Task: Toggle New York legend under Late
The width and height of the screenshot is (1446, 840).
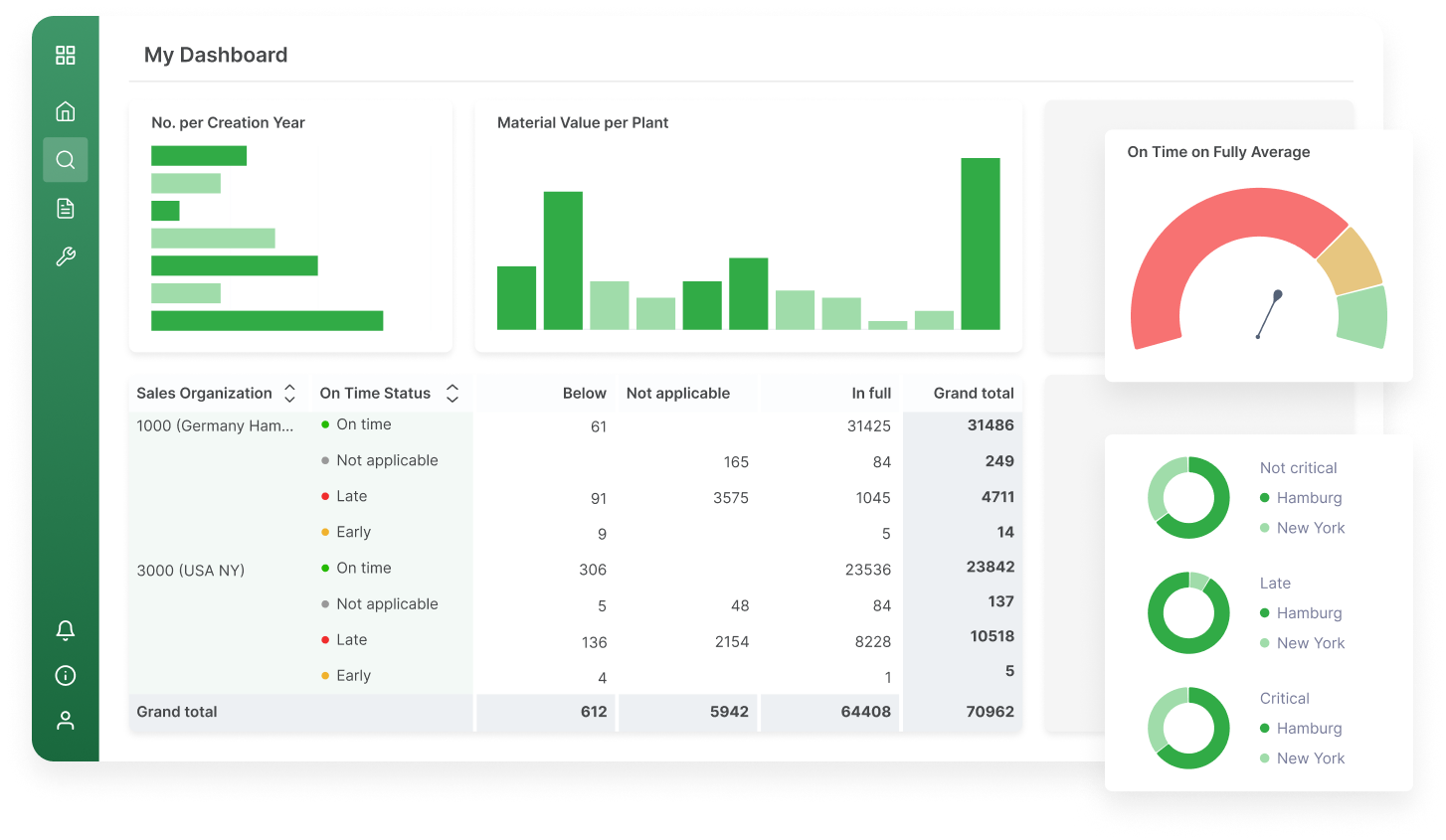Action: click(1310, 643)
